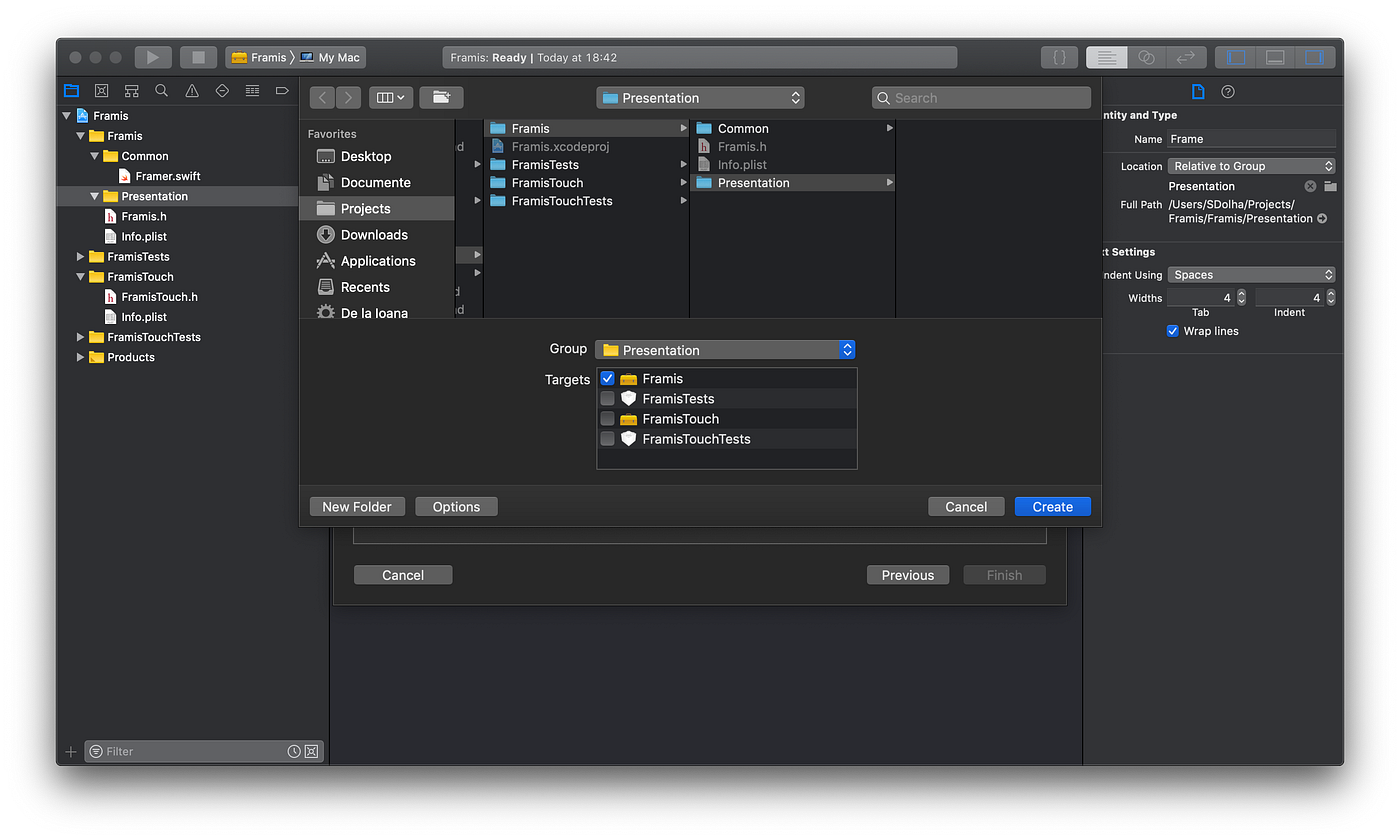Click the Search field in the dialog
Image resolution: width=1400 pixels, height=840 pixels.
[981, 97]
